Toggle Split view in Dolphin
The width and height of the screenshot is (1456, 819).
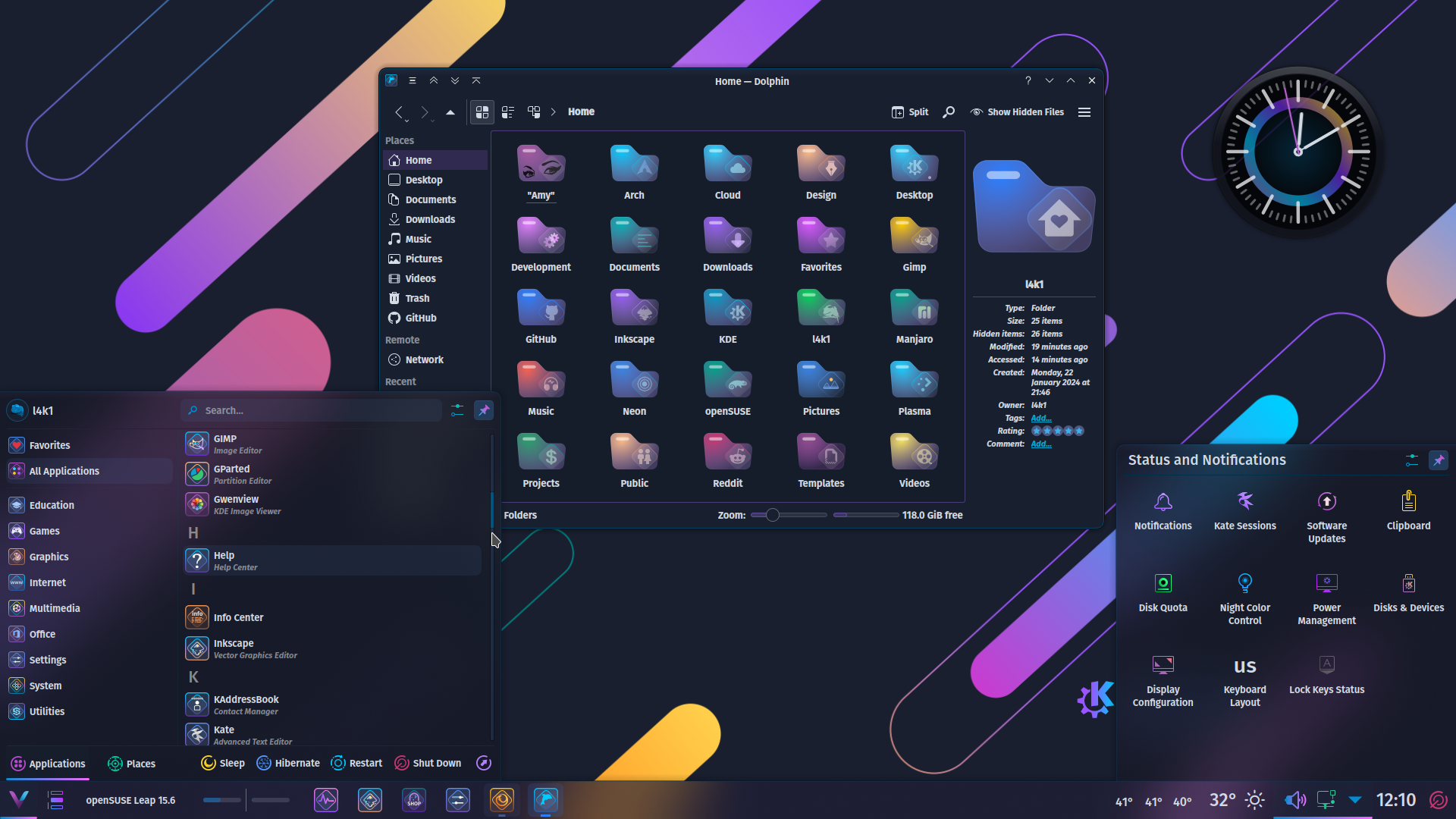coord(909,112)
